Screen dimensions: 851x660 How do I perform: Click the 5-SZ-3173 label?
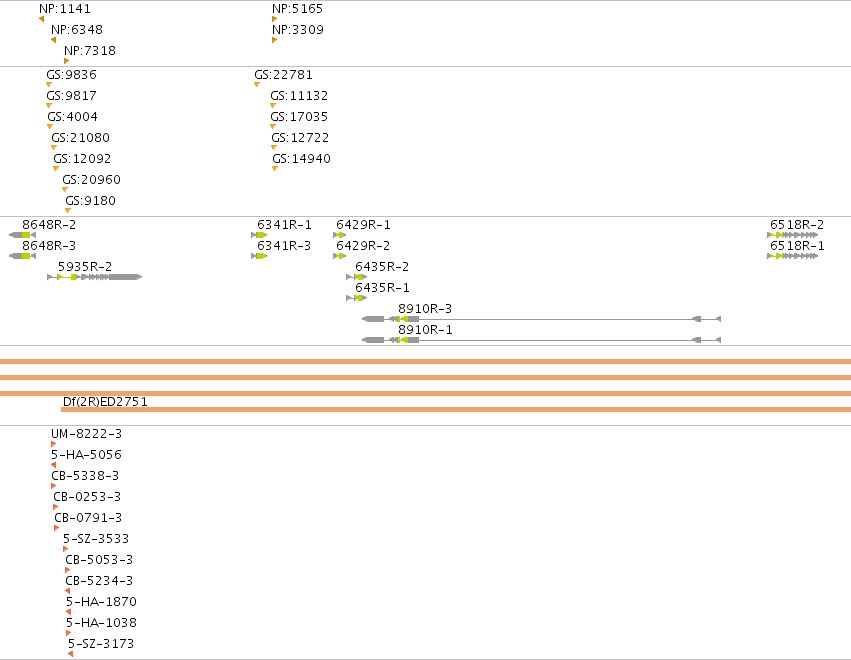pyautogui.click(x=101, y=644)
